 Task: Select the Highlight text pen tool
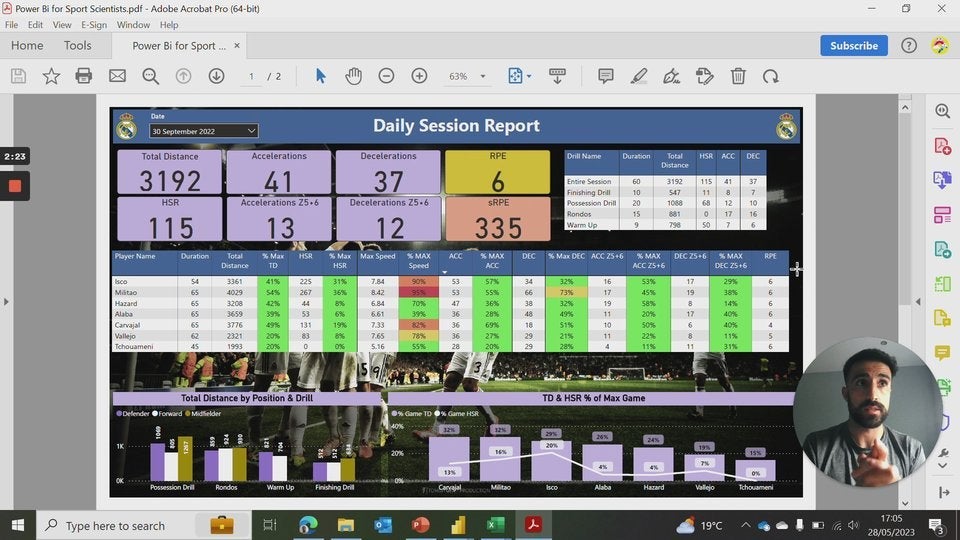(x=639, y=76)
